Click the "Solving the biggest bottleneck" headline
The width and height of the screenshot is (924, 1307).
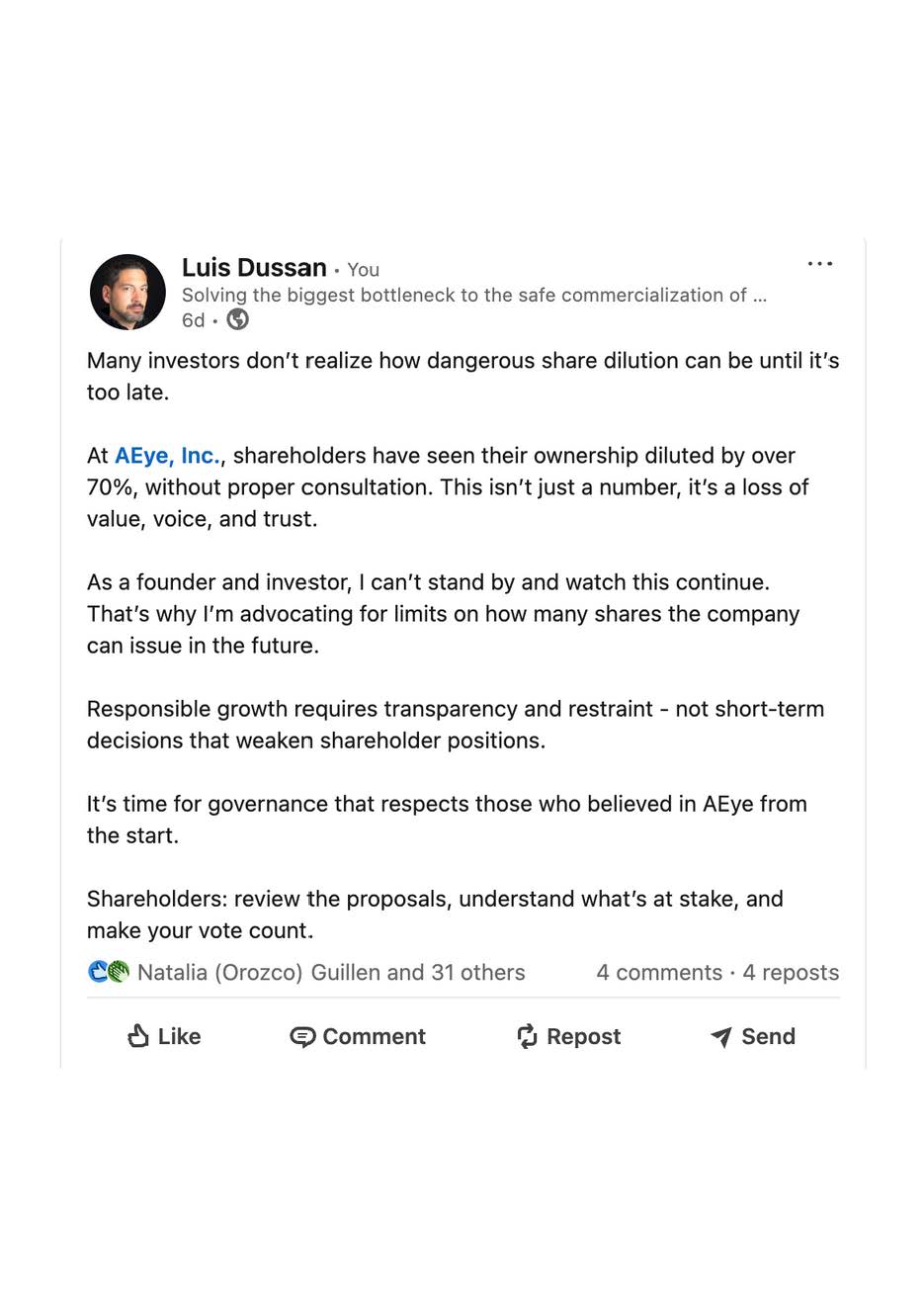473,295
